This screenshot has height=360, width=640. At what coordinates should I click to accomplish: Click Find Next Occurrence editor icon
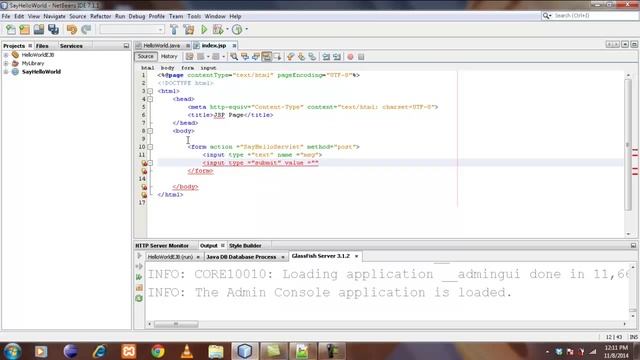(256, 57)
